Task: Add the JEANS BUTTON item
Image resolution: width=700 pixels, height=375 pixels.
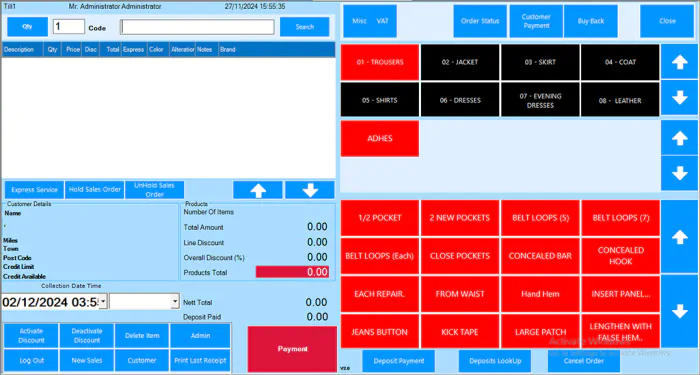Action: 380,332
